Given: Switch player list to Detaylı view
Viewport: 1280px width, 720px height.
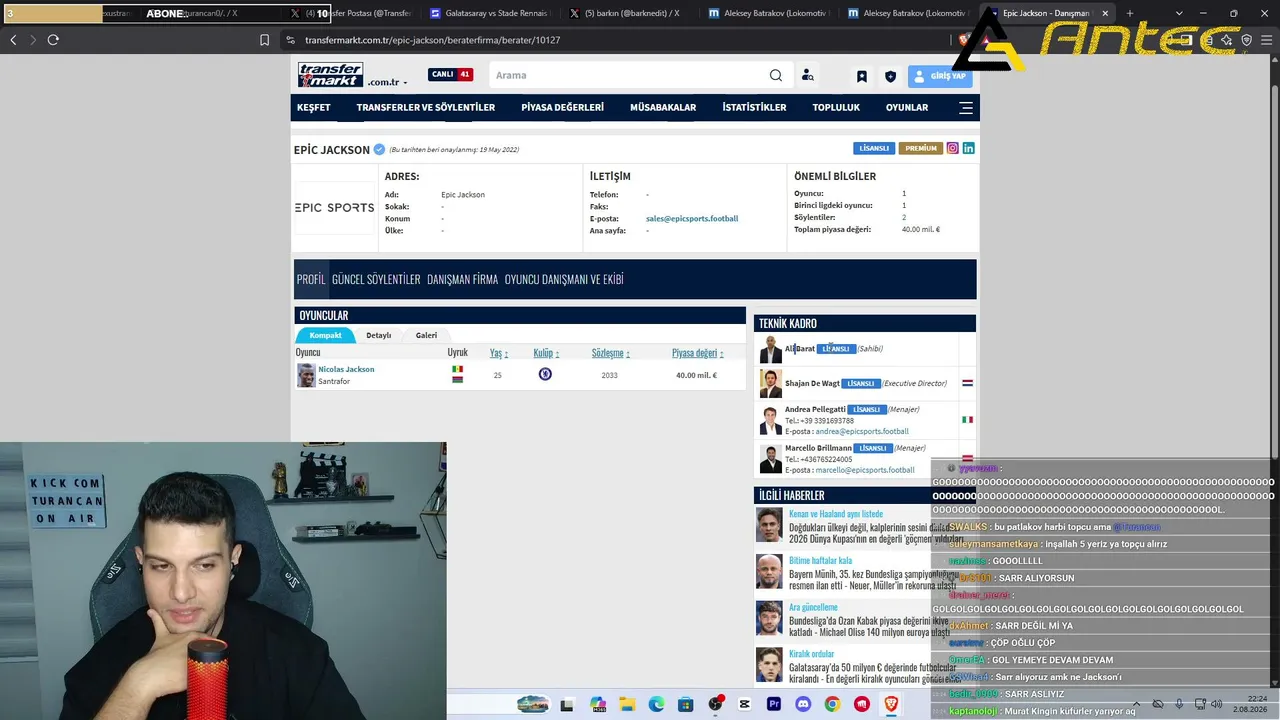Looking at the screenshot, I should [378, 335].
